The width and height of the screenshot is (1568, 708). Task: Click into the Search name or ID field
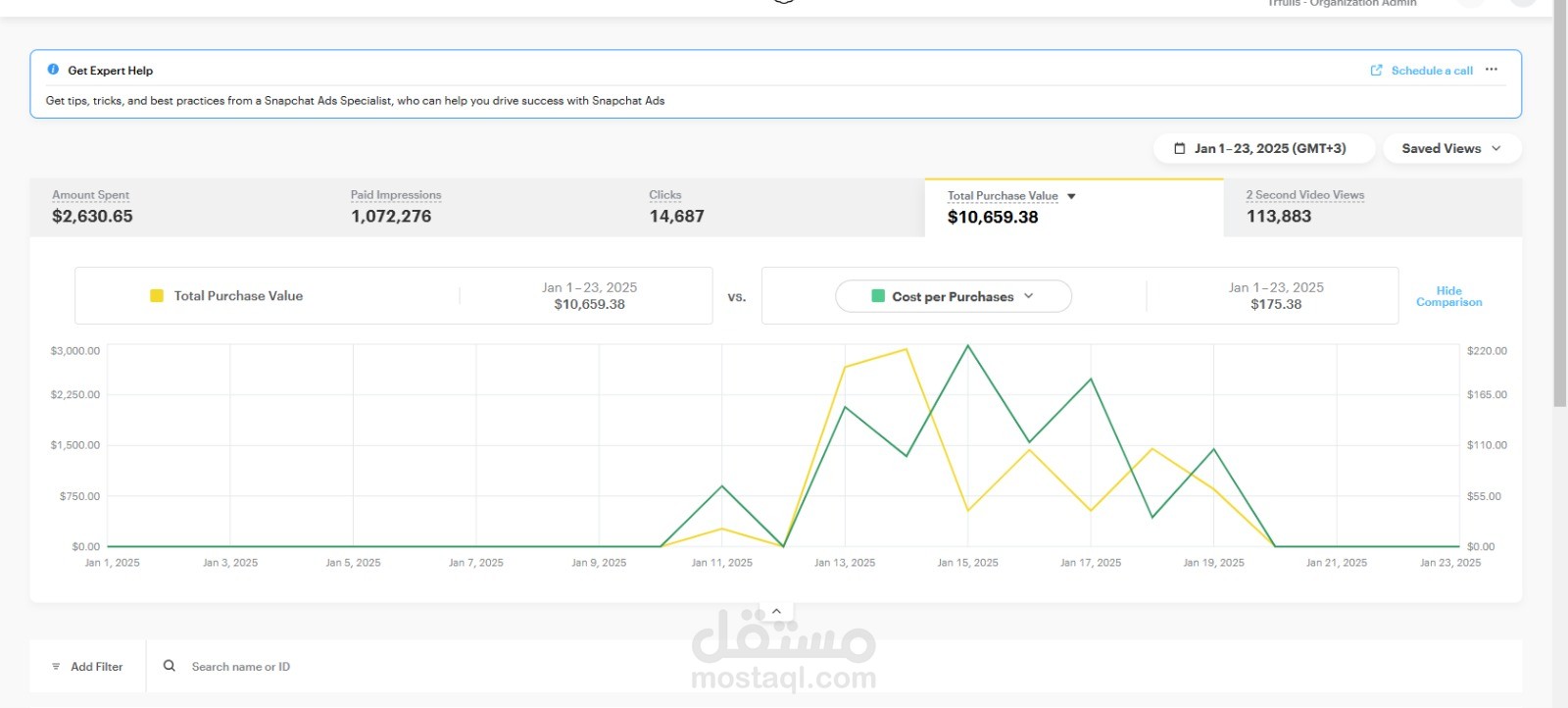(x=833, y=667)
